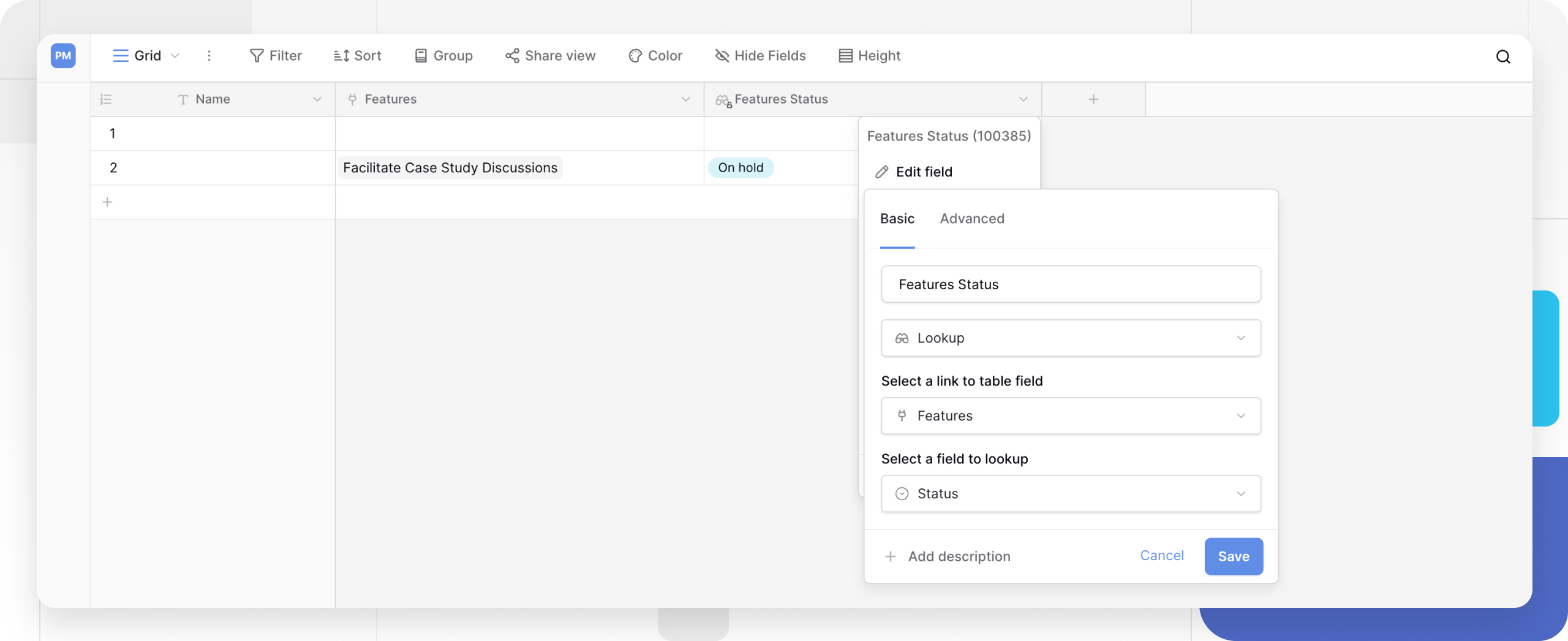The height and width of the screenshot is (641, 1568).
Task: Click the Save button
Action: pyautogui.click(x=1233, y=556)
